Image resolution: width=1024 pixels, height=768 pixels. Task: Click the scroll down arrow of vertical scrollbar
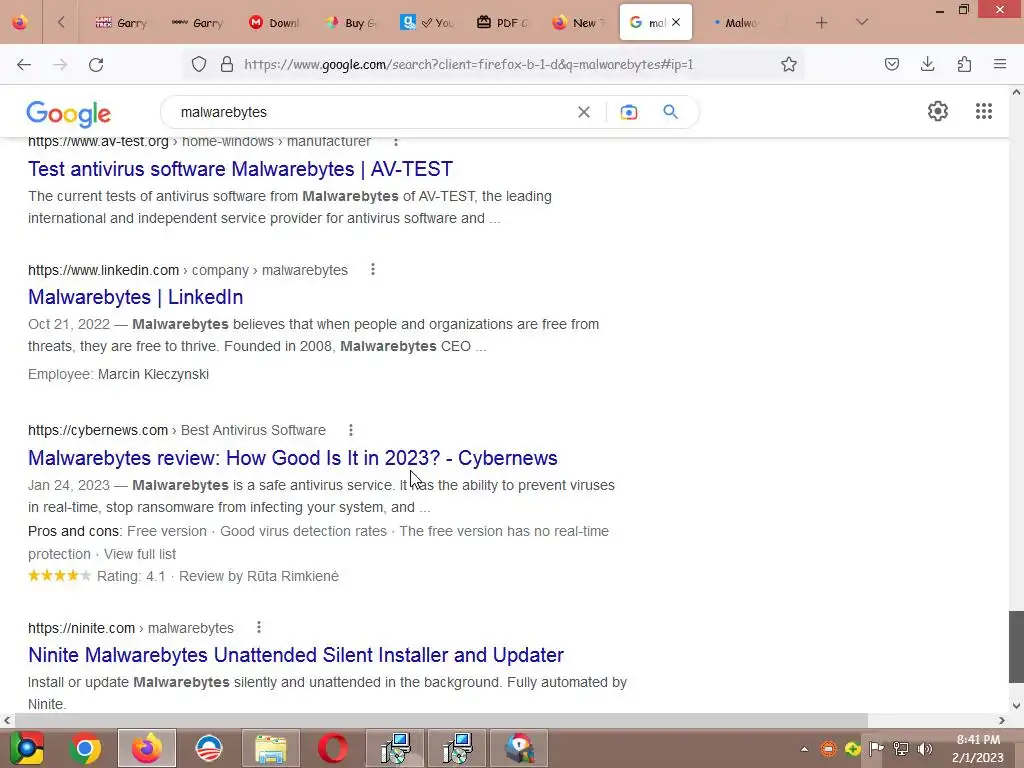[x=1016, y=705]
